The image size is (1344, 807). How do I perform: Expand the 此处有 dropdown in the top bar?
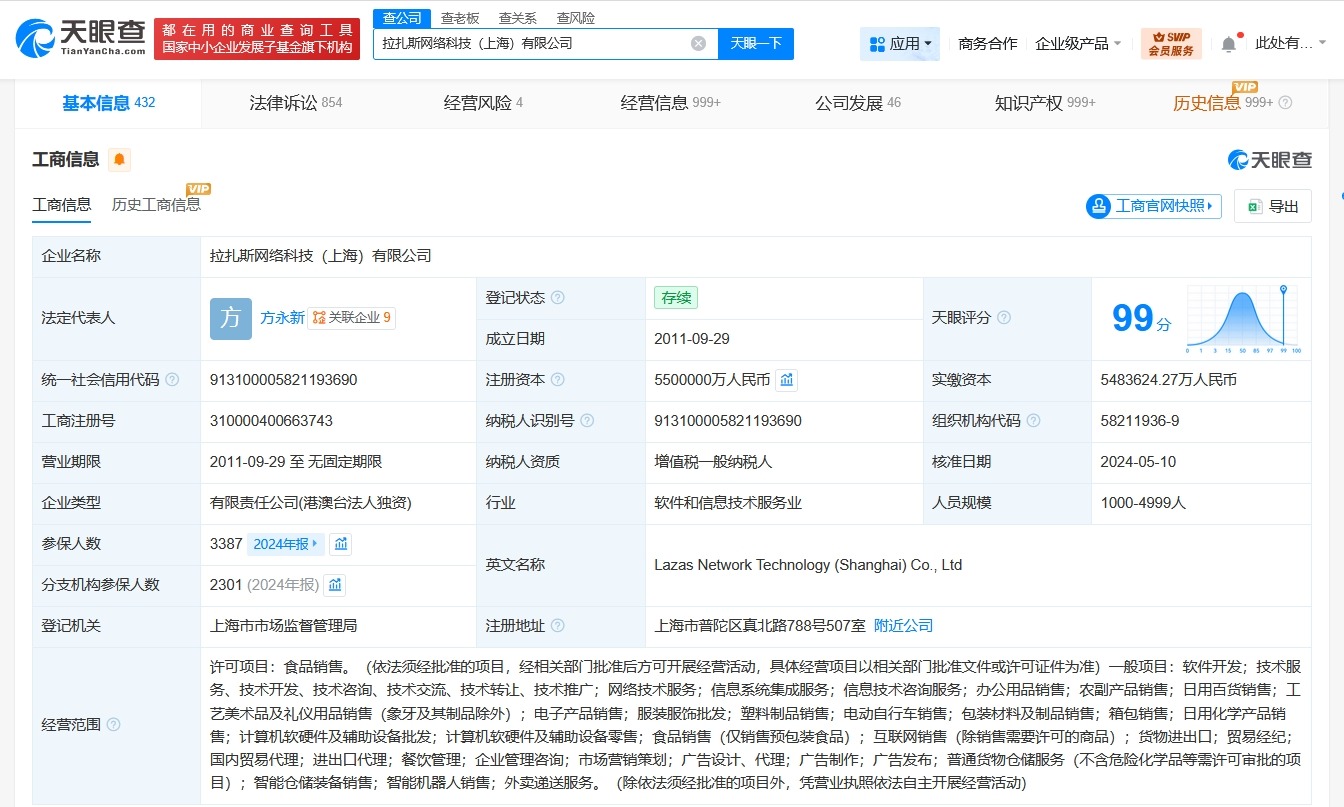pos(1290,43)
